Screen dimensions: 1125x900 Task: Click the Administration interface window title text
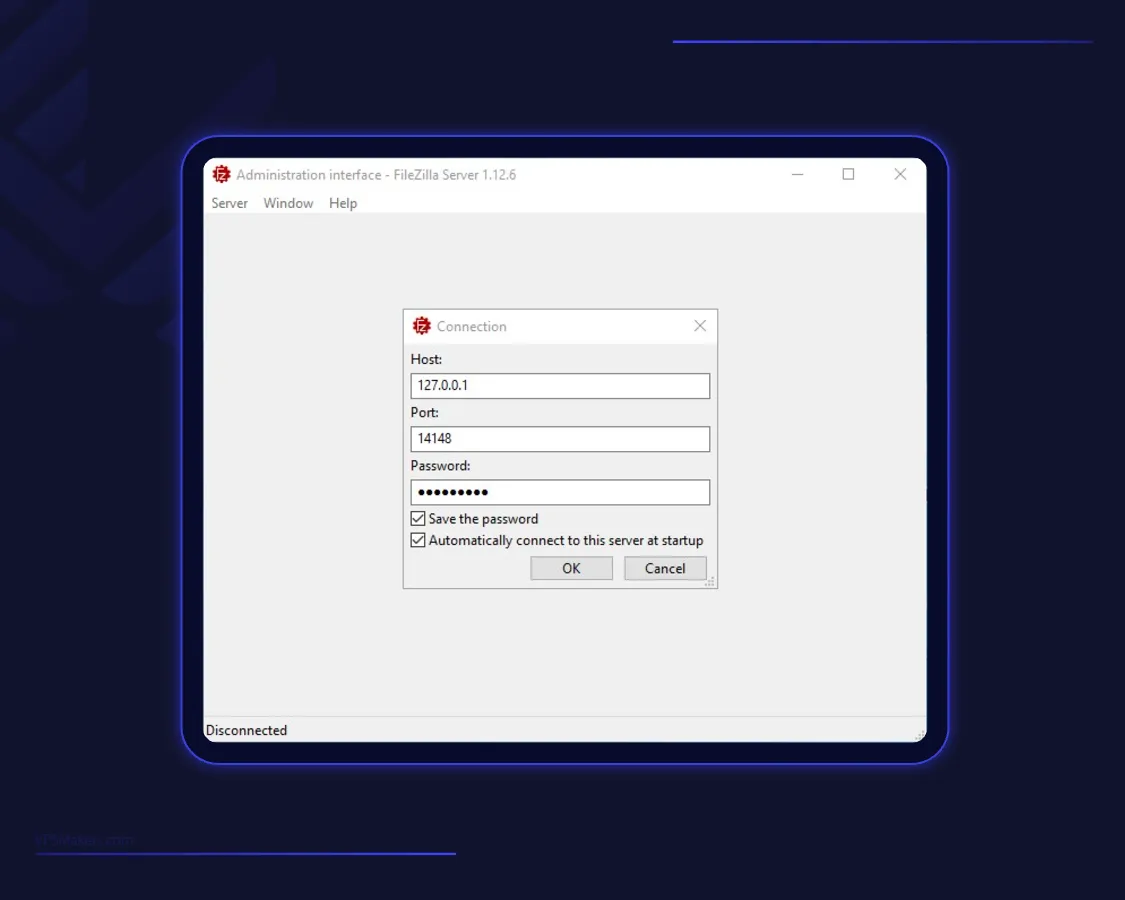(376, 174)
